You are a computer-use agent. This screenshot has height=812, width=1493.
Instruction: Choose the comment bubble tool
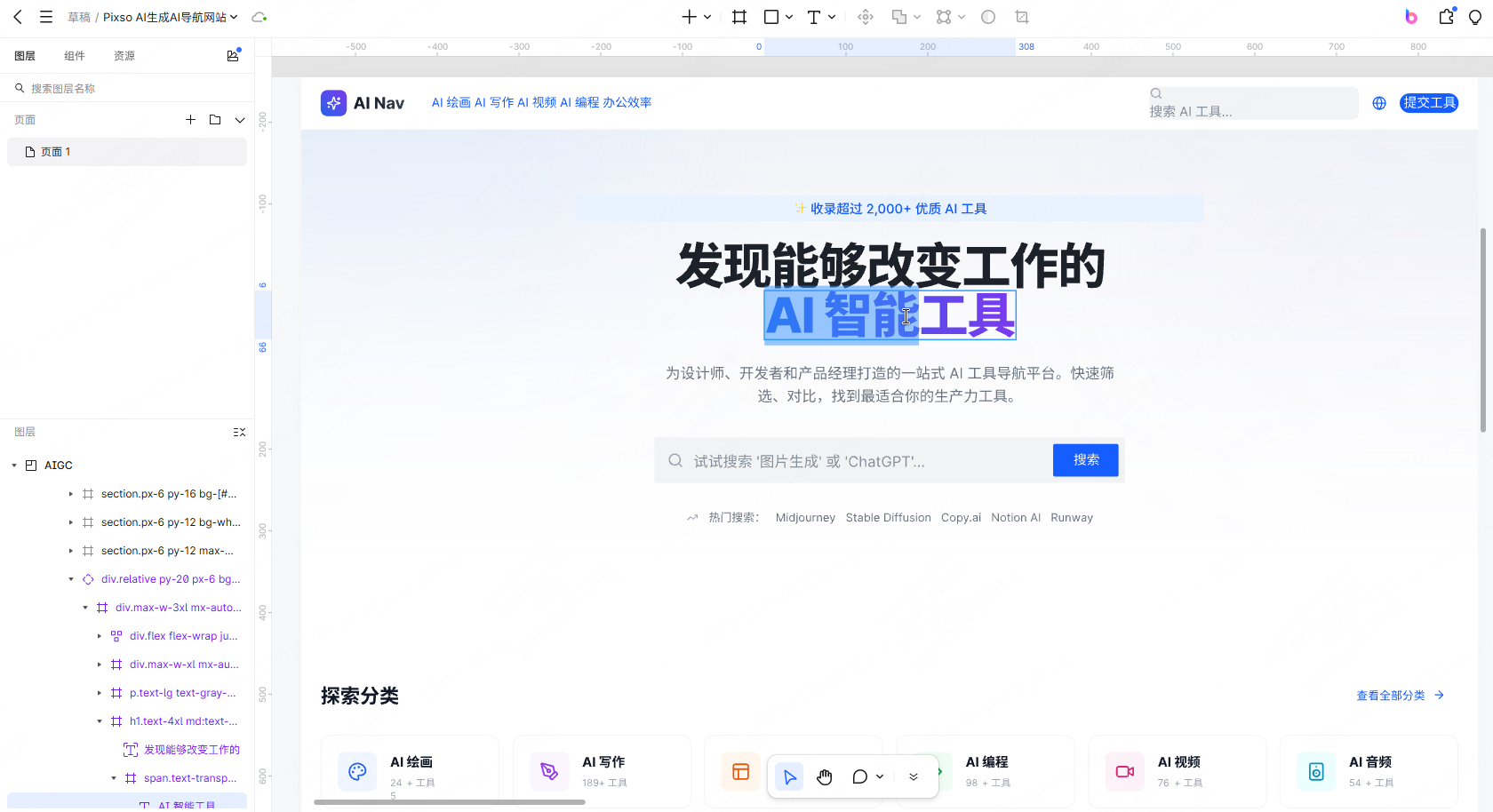click(859, 776)
